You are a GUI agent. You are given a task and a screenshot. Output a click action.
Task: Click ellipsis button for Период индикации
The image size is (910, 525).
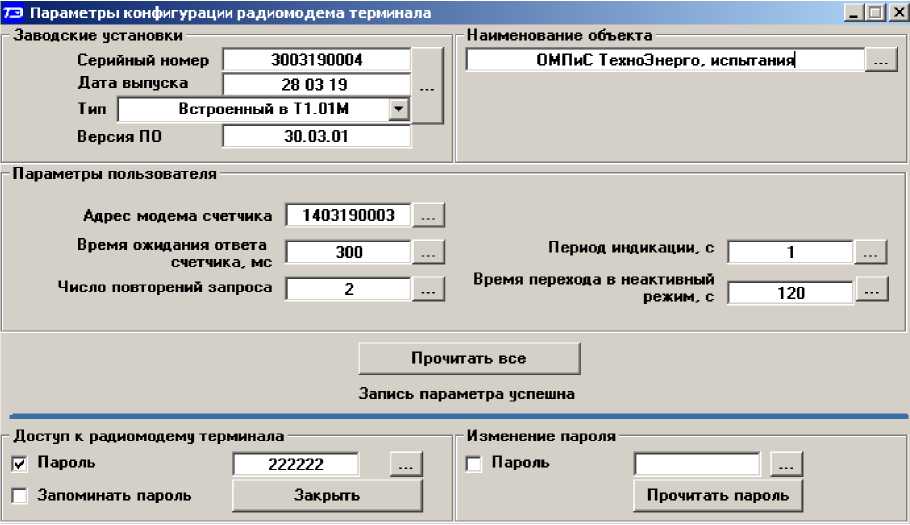point(871,252)
